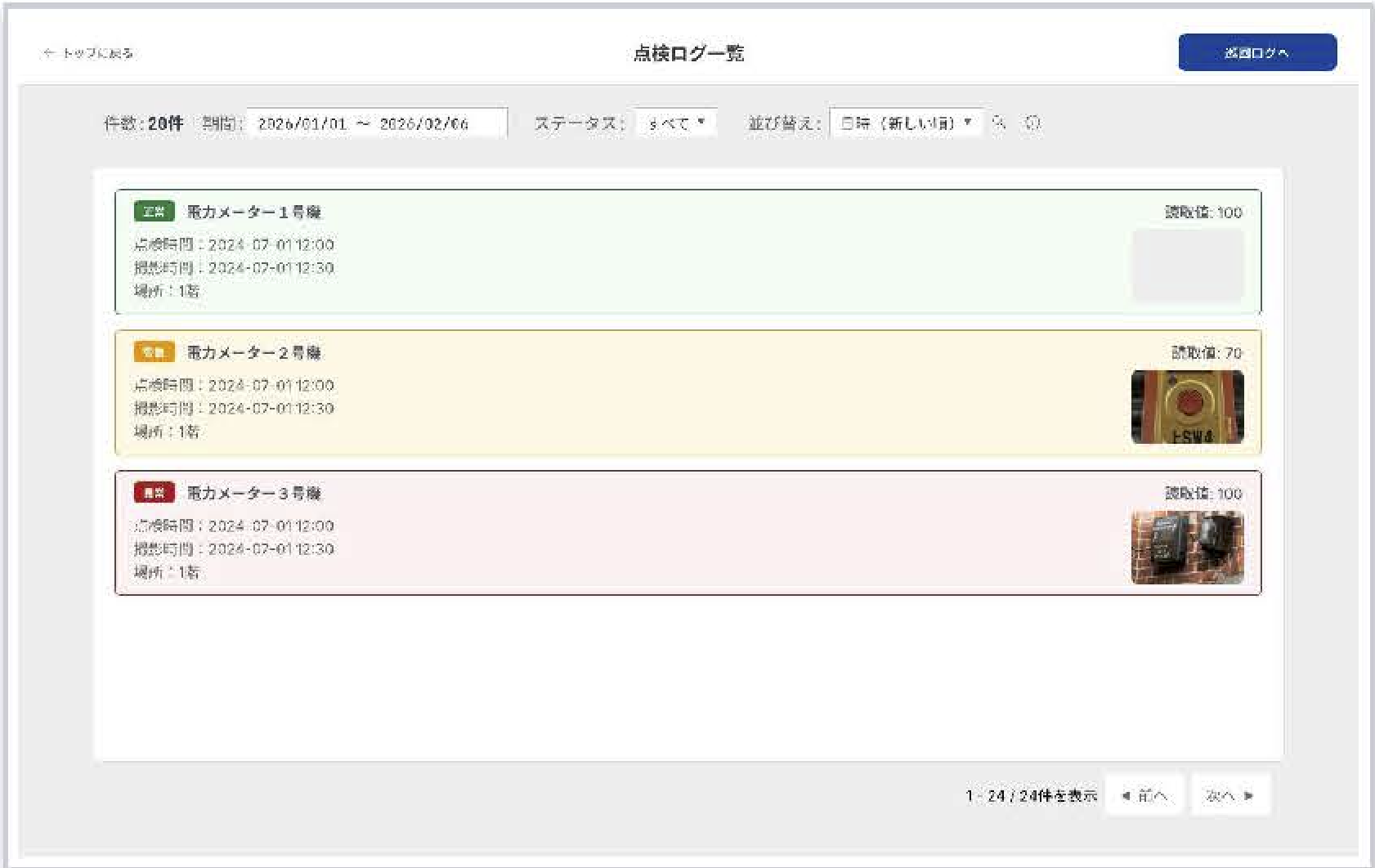Click the 1 - 24 / 24件を表示 pagination text

[1031, 795]
